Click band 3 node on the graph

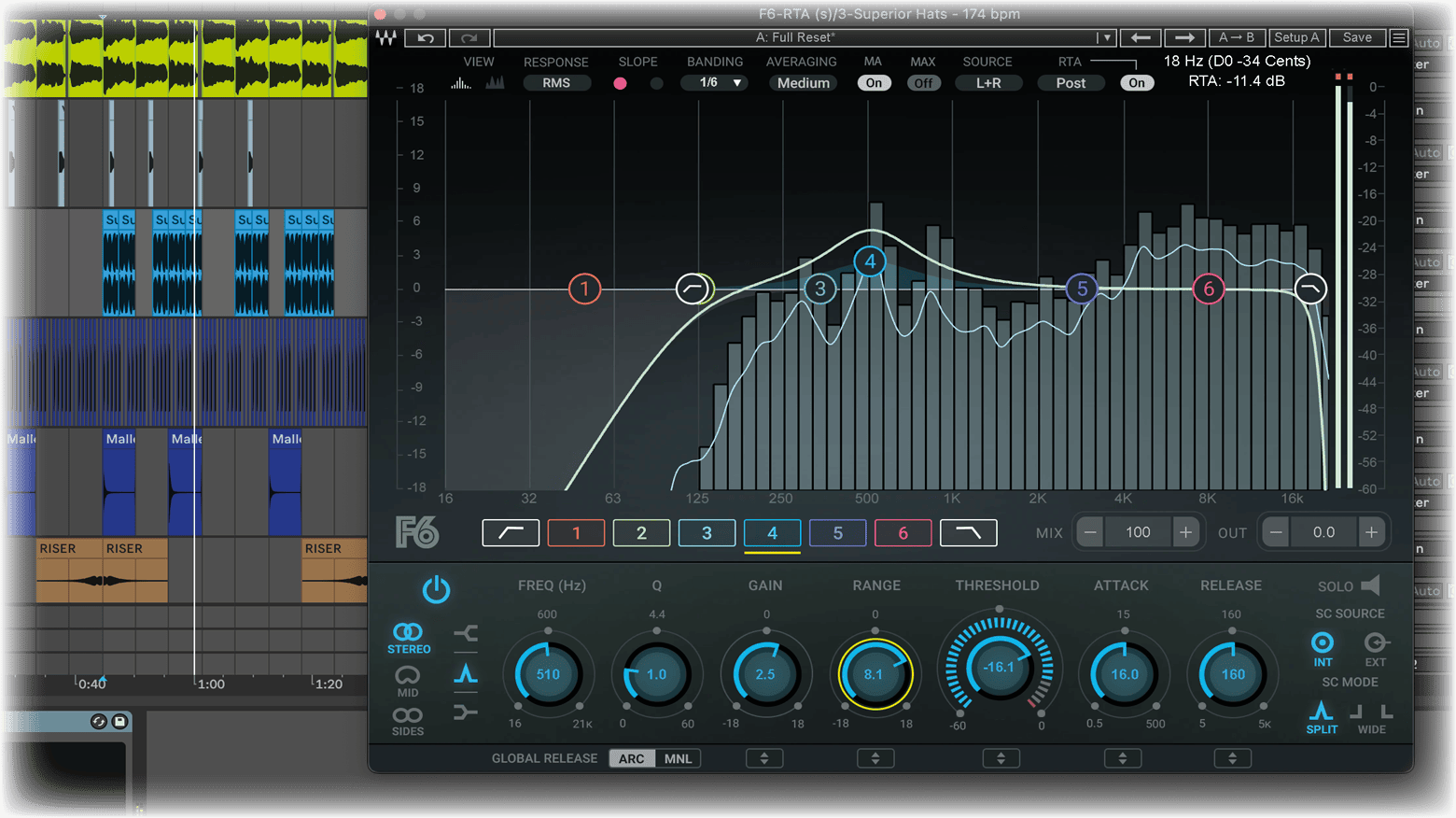click(820, 289)
